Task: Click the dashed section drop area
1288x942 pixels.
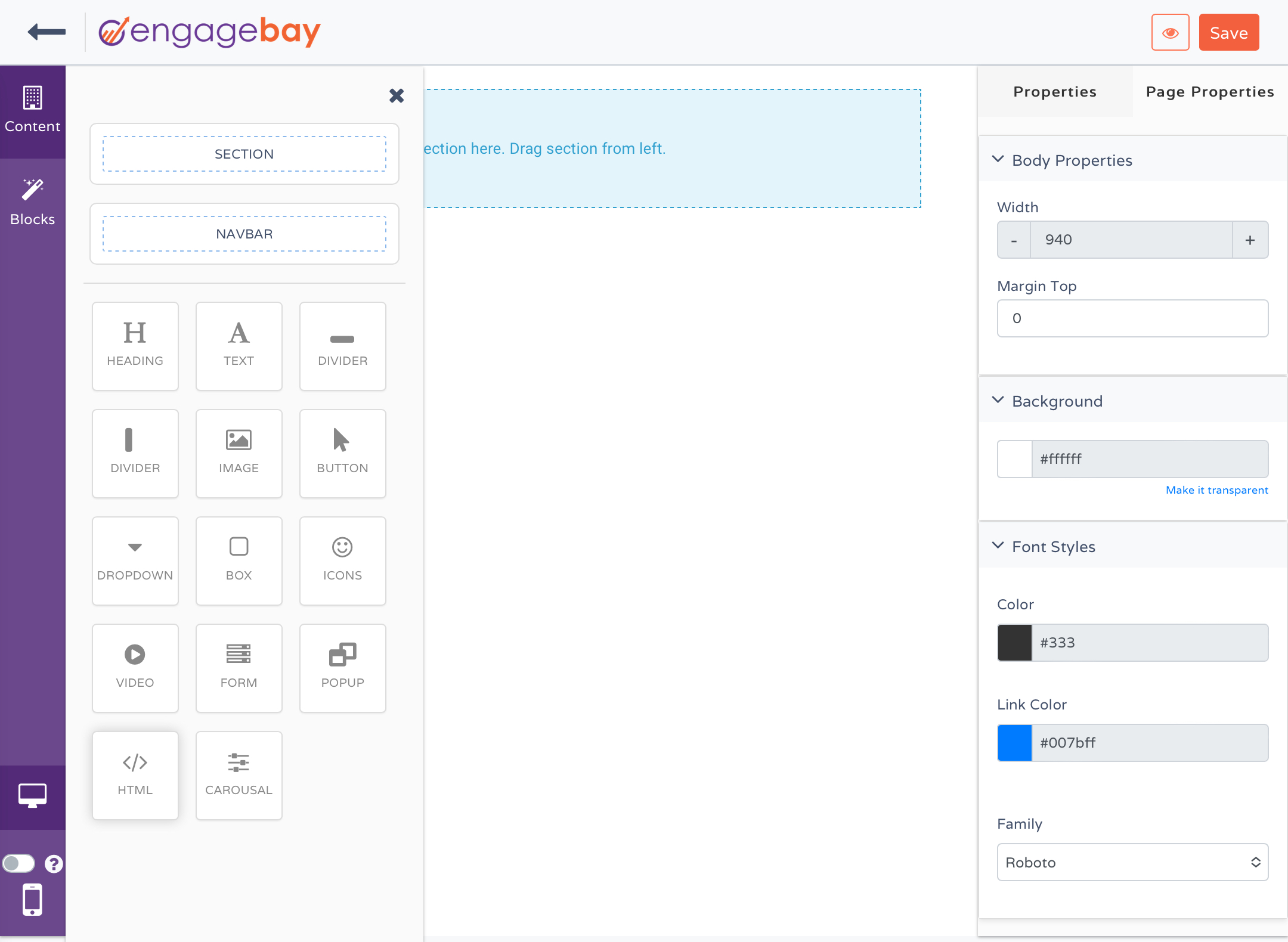Action: (673, 148)
